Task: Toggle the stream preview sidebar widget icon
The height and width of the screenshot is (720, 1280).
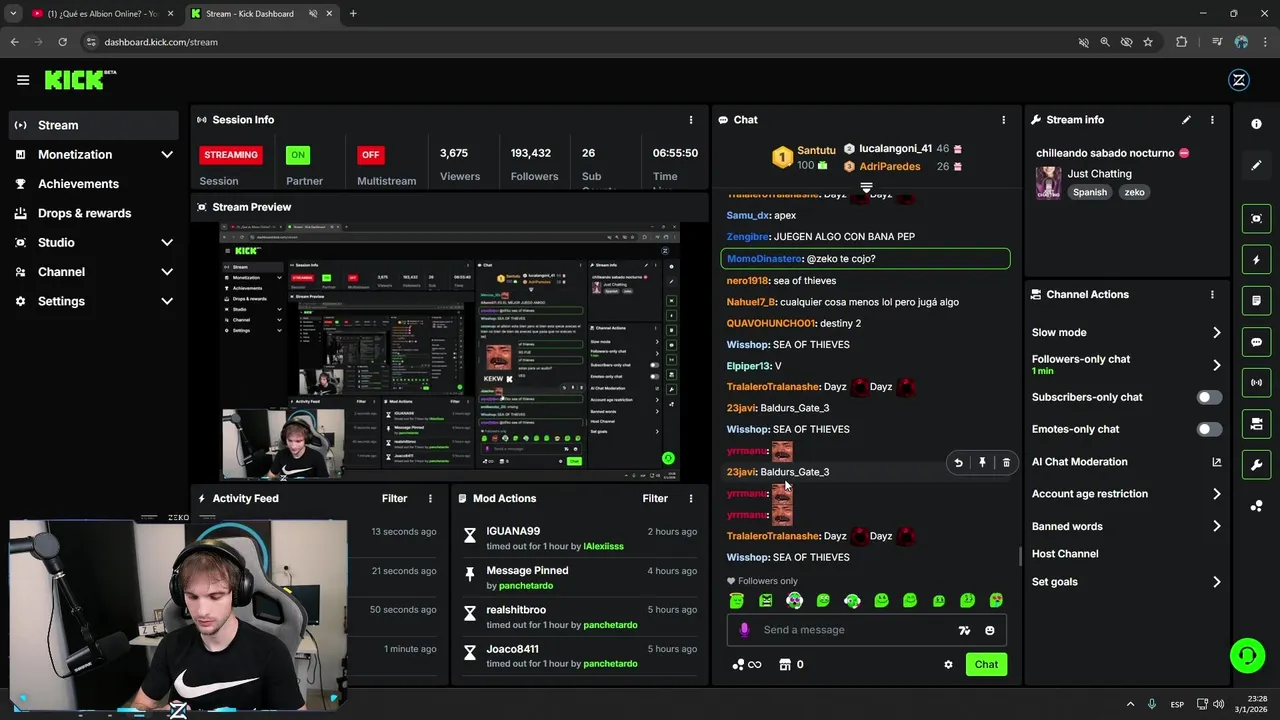Action: pos(1256,218)
